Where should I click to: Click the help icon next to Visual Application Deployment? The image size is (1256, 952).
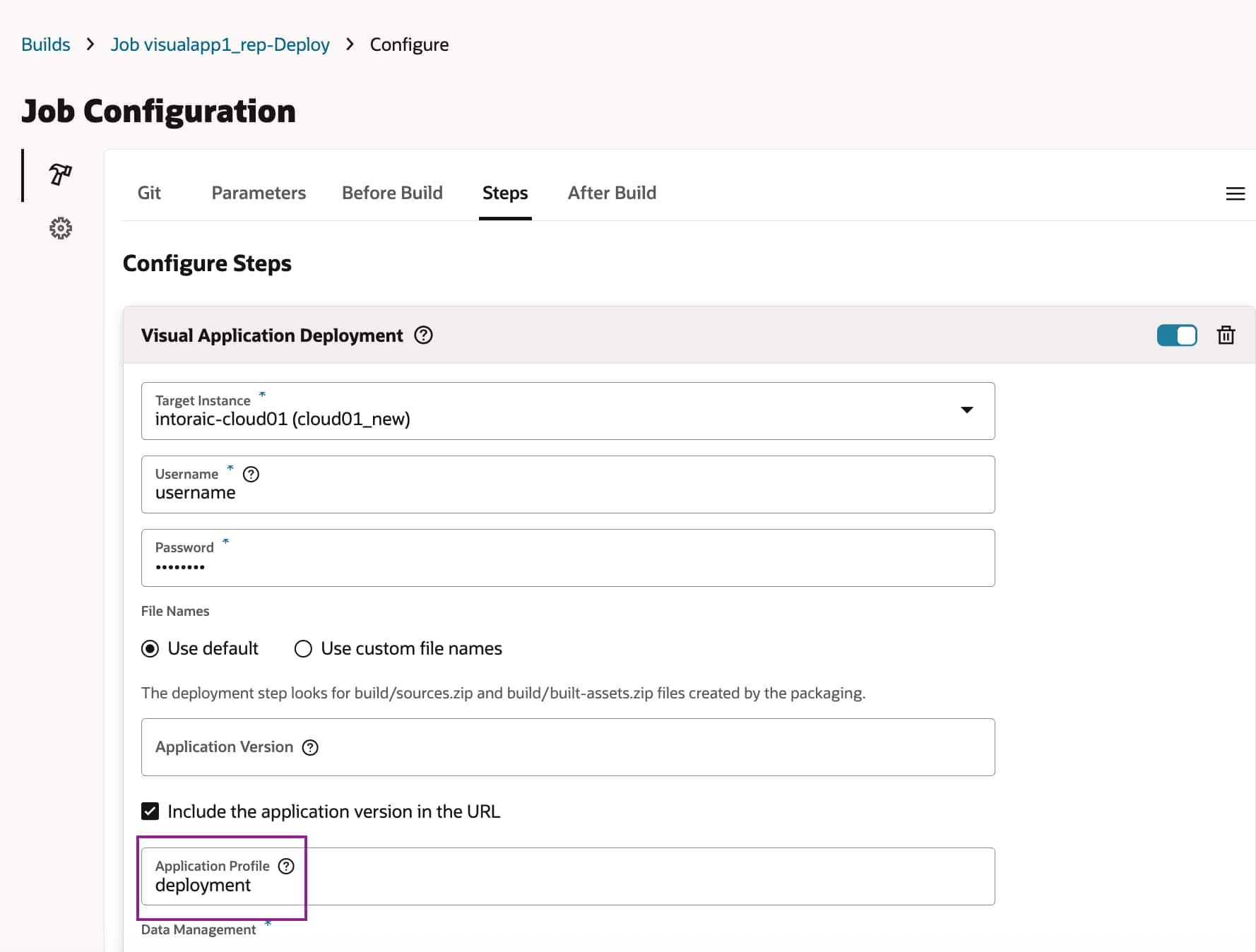pos(422,335)
